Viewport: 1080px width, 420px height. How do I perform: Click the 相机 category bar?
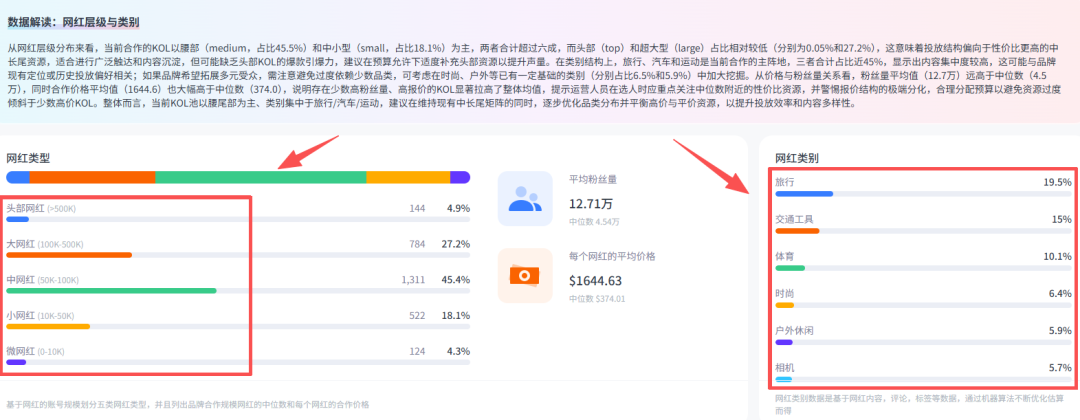[924, 379]
